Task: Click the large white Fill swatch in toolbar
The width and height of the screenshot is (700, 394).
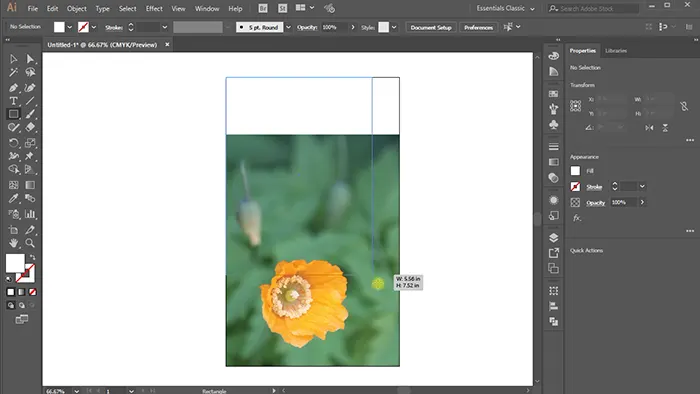Action: (15, 263)
